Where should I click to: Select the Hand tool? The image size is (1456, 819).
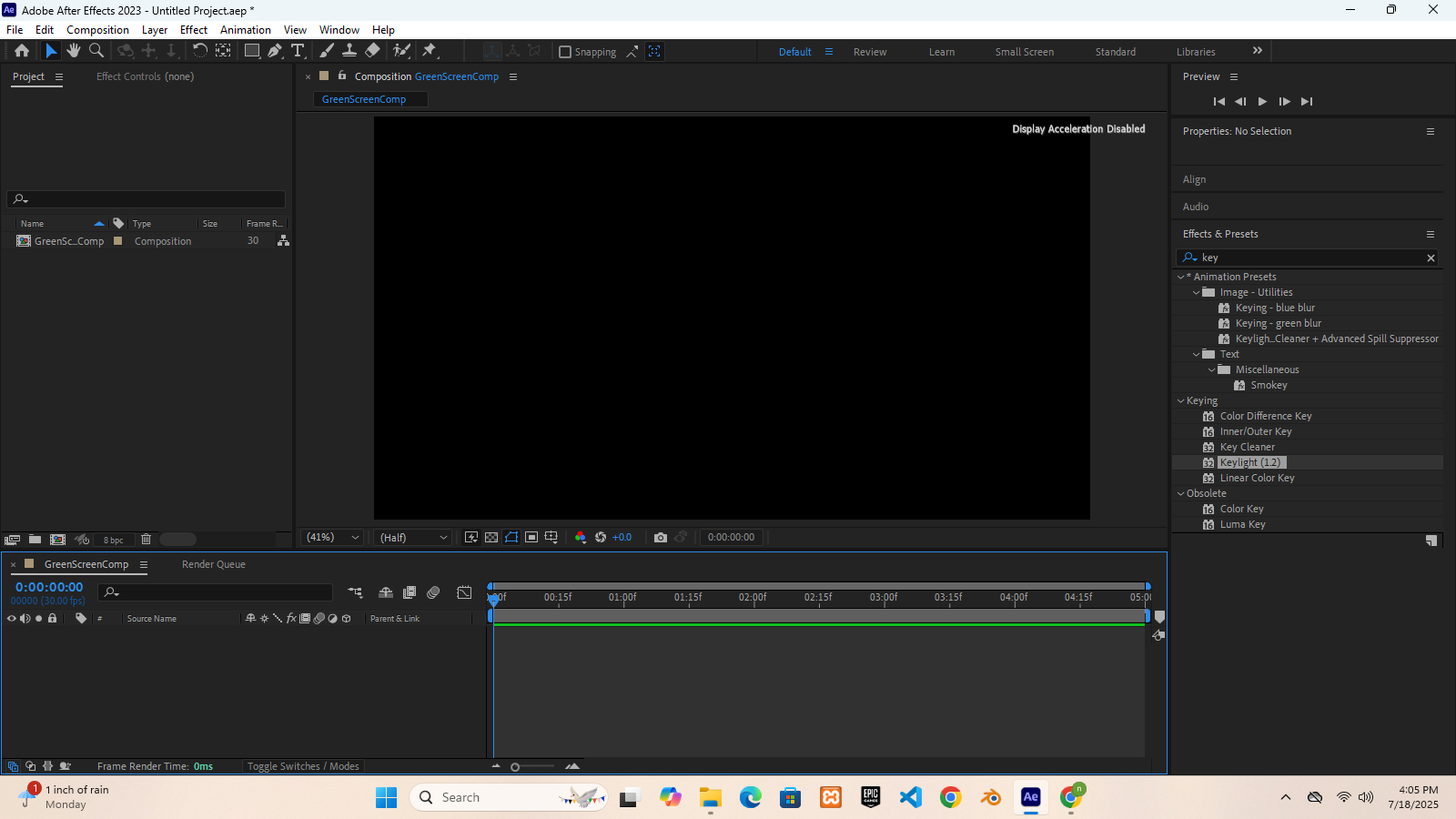[x=74, y=51]
